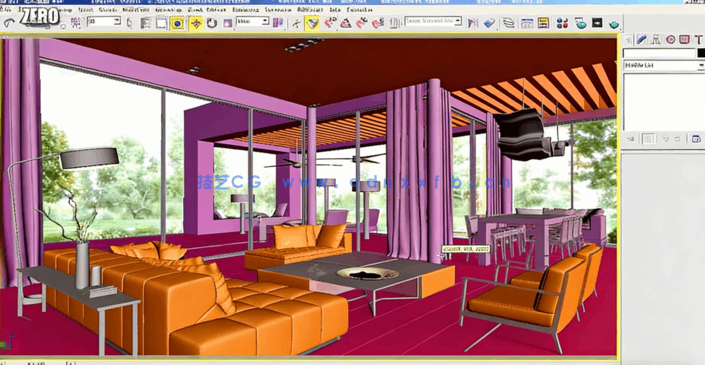Open the Layer Manager icon
705x365 pixels.
click(509, 22)
